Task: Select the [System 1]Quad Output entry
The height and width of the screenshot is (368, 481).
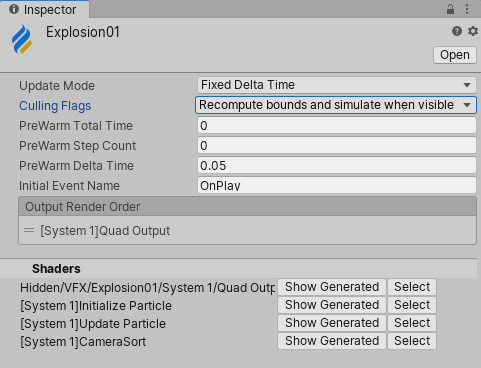Action: pyautogui.click(x=247, y=231)
